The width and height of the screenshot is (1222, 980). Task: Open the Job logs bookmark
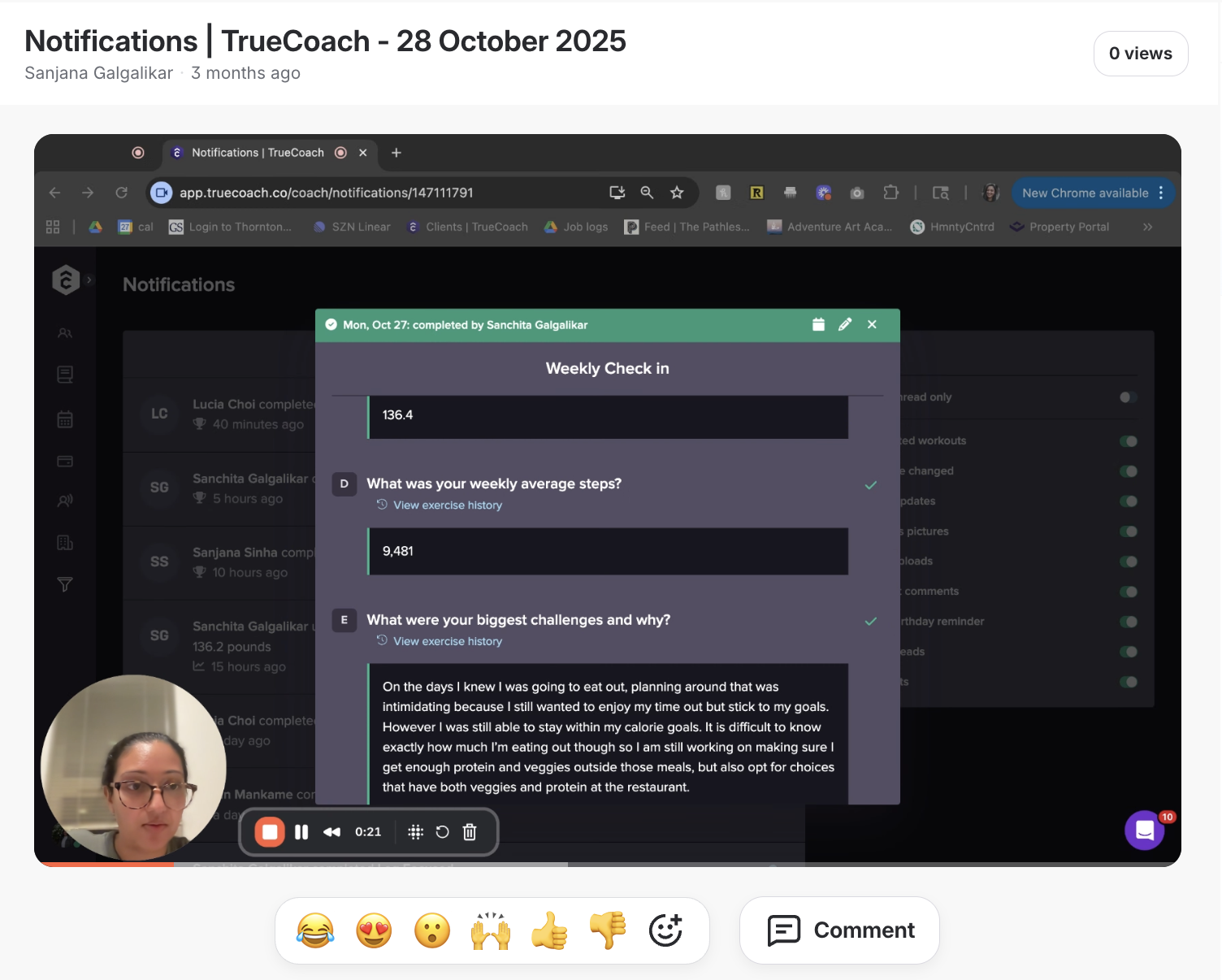pos(576,227)
